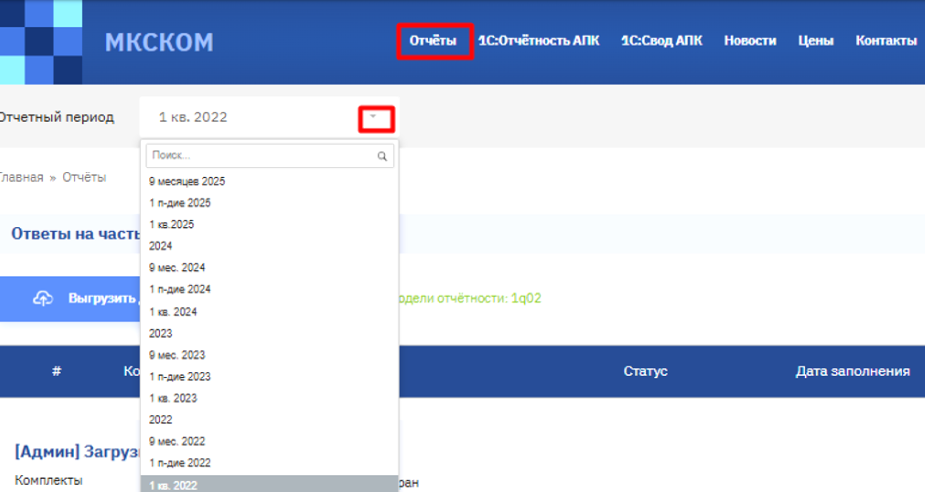Open the Контакты page

tap(886, 41)
